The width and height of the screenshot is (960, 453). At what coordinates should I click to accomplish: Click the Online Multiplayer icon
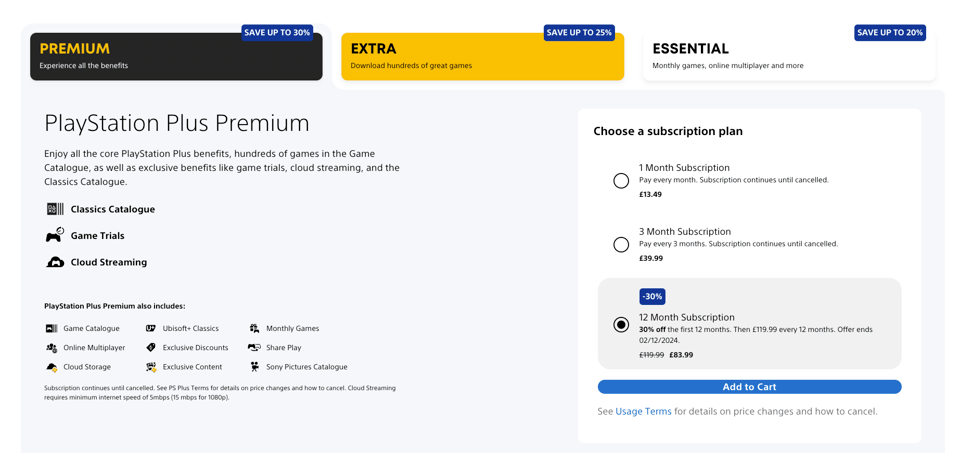51,348
